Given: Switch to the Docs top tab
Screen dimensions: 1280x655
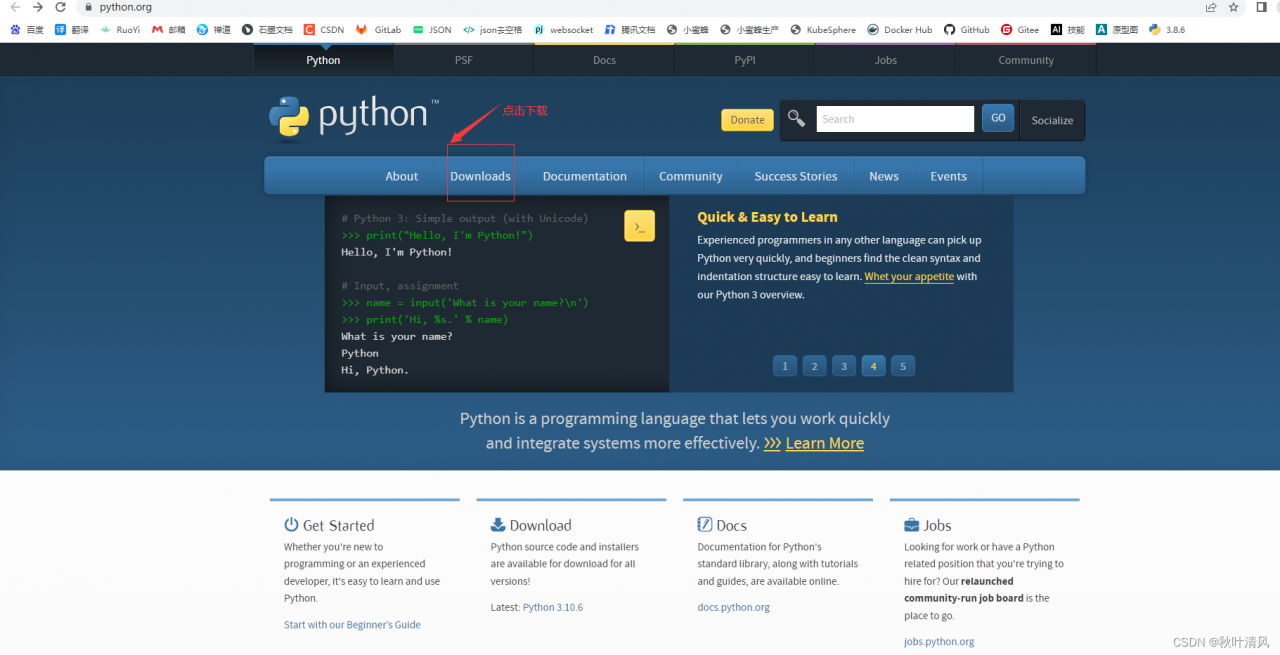Looking at the screenshot, I should 604,60.
